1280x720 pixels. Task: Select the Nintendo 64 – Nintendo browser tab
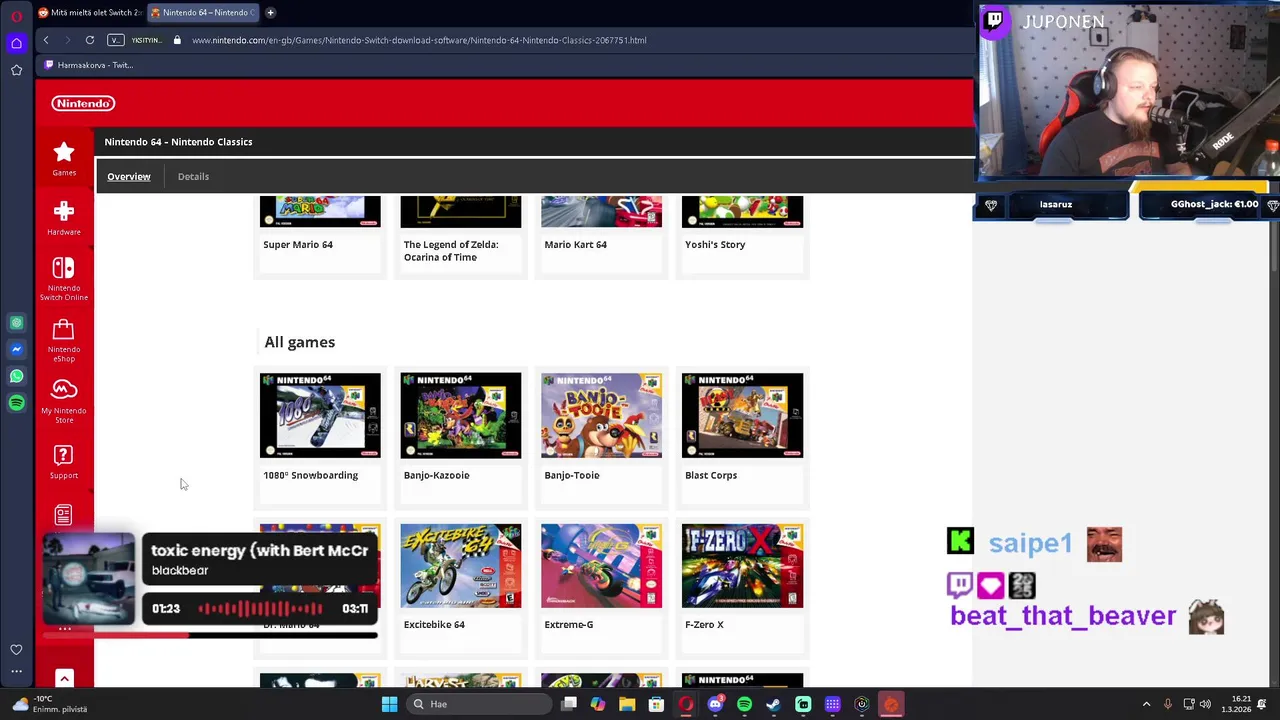203,12
